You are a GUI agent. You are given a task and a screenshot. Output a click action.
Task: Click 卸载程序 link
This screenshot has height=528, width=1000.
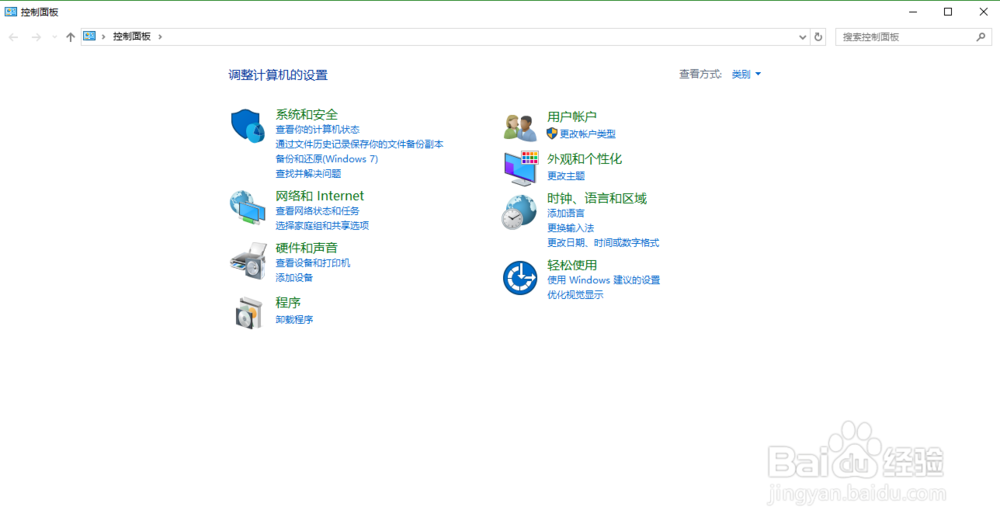pos(294,319)
